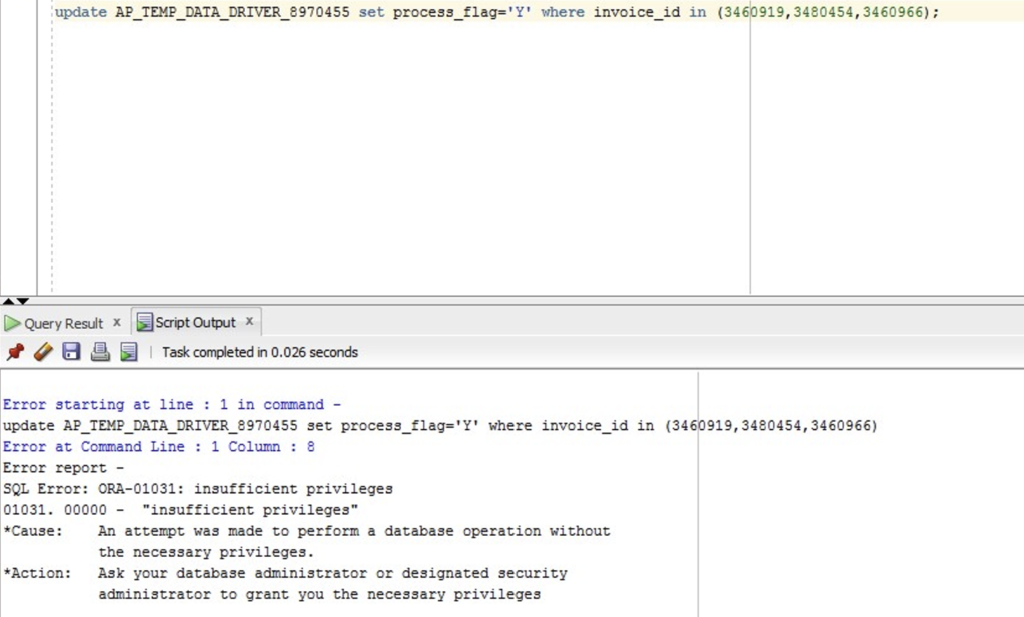Expand panel with the down arrow splitter
This screenshot has height=617, width=1024.
(22, 301)
